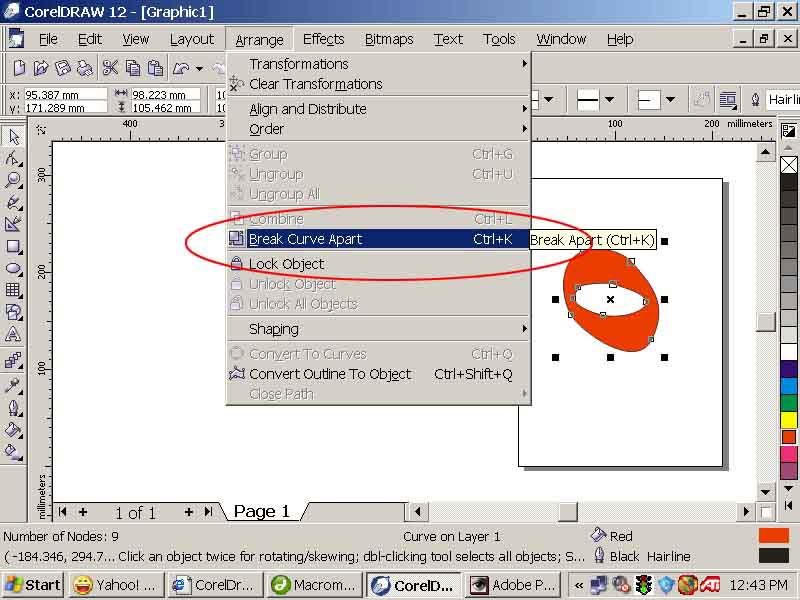Select the Outline tool
The image size is (800, 600).
[x=13, y=408]
